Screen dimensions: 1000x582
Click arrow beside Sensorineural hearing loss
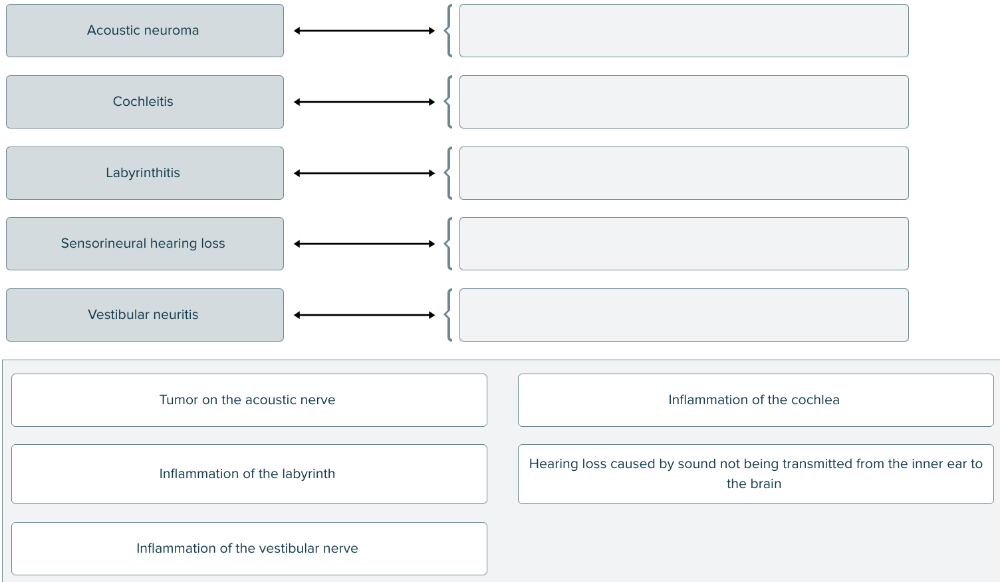365,244
